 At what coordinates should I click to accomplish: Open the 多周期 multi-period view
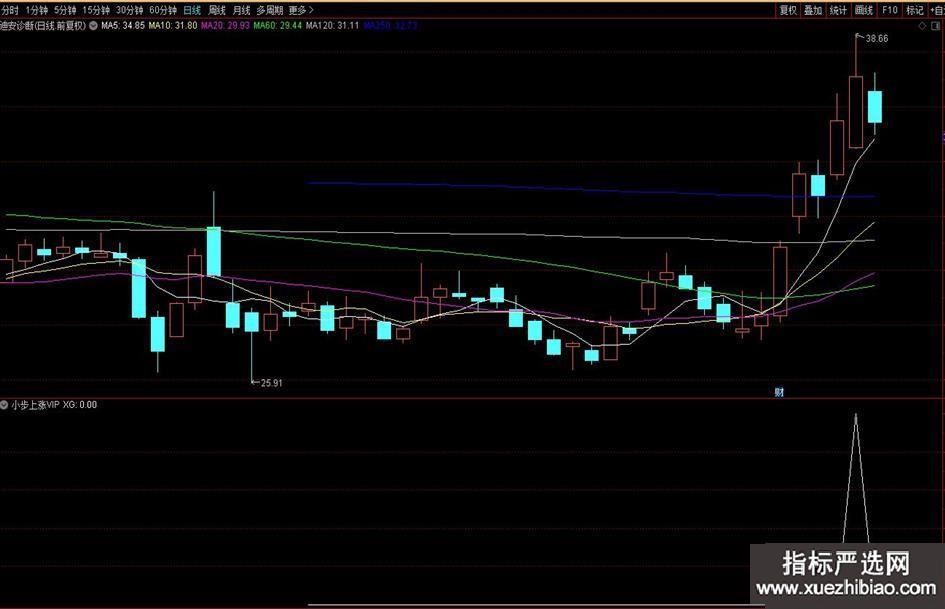click(x=269, y=10)
